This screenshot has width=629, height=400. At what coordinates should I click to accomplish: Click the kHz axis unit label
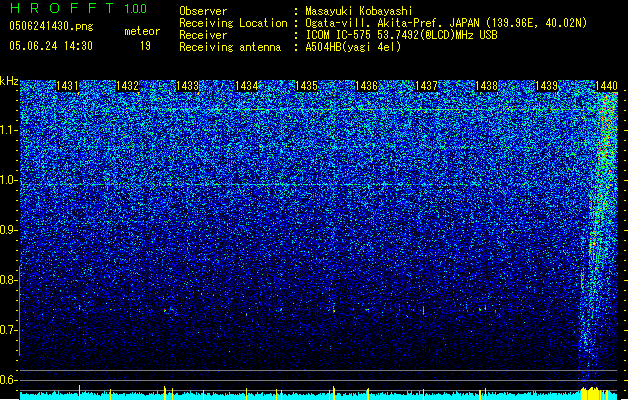point(9,81)
